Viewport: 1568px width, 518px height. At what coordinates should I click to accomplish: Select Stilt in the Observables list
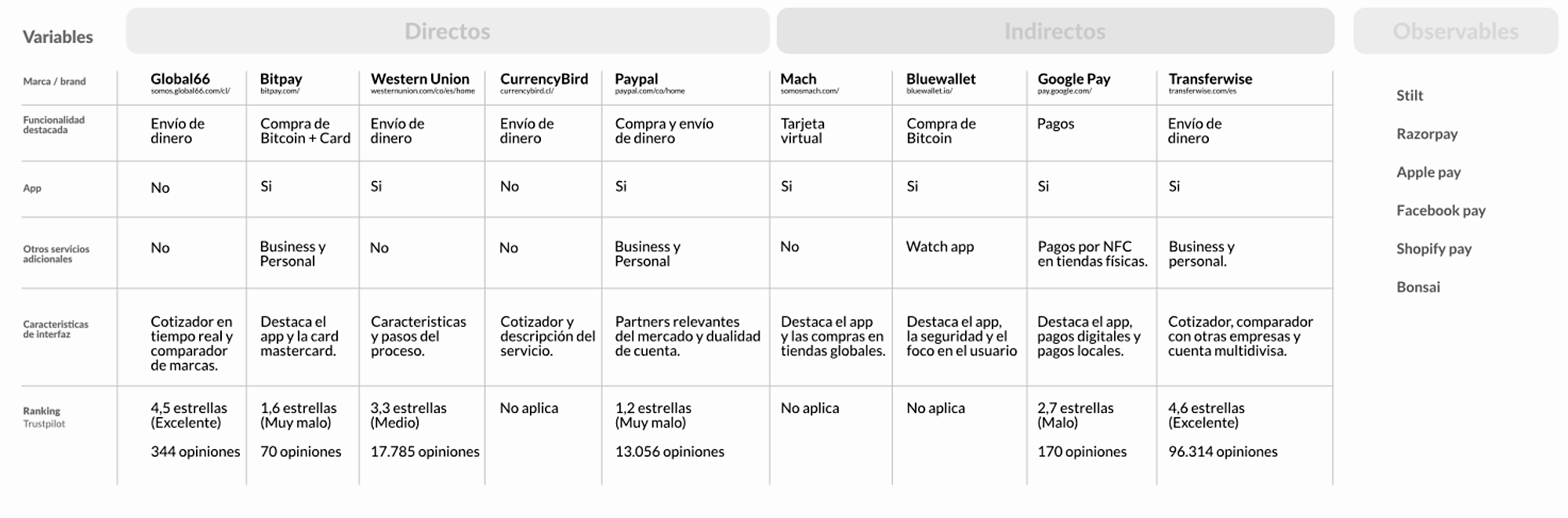(1409, 96)
